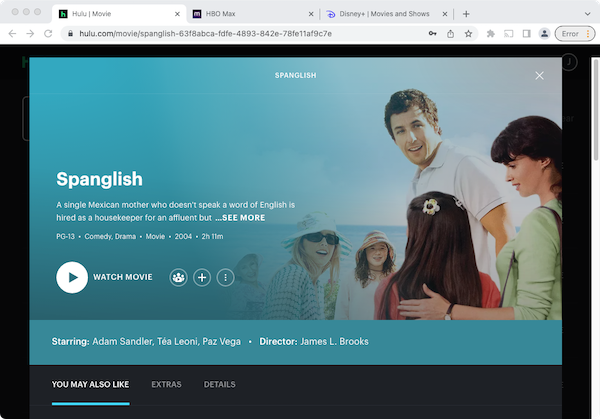The width and height of the screenshot is (600, 419).
Task: Click the SPANGLISH header at overlay top
Action: 295,75
